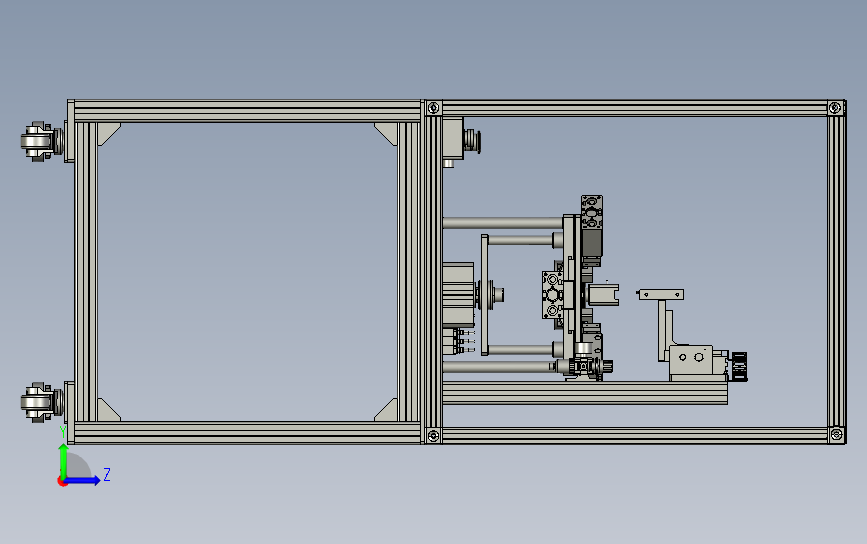Select the top horizontal extrusion of left frame
The image size is (867, 544).
click(247, 111)
